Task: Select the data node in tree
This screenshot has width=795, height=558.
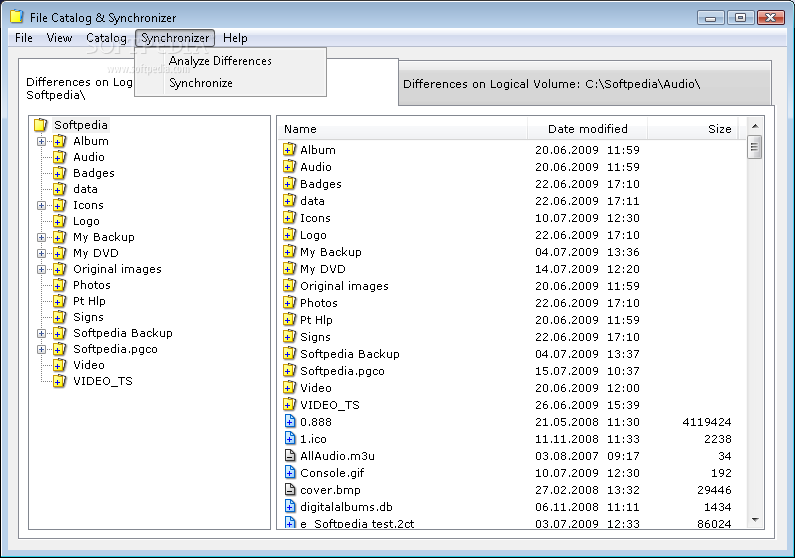Action: (85, 189)
